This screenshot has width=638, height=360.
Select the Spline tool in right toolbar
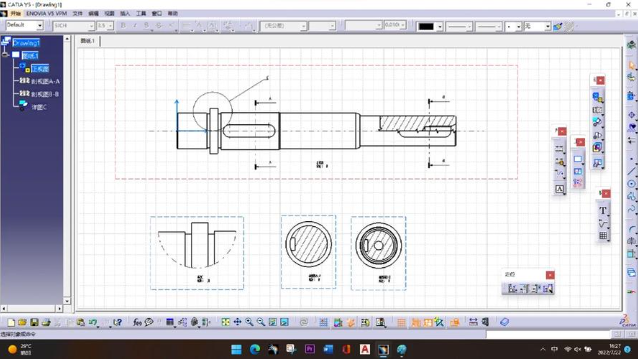[631, 210]
